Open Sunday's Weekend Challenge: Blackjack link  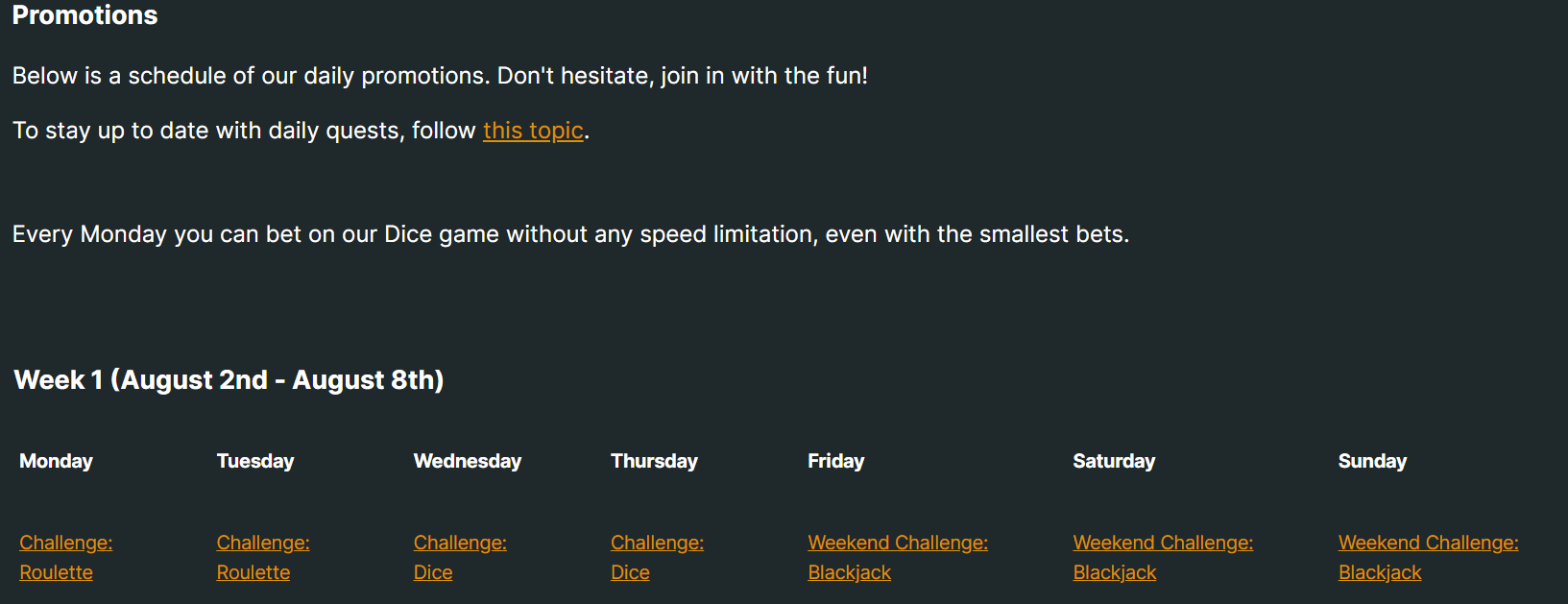[x=1428, y=557]
